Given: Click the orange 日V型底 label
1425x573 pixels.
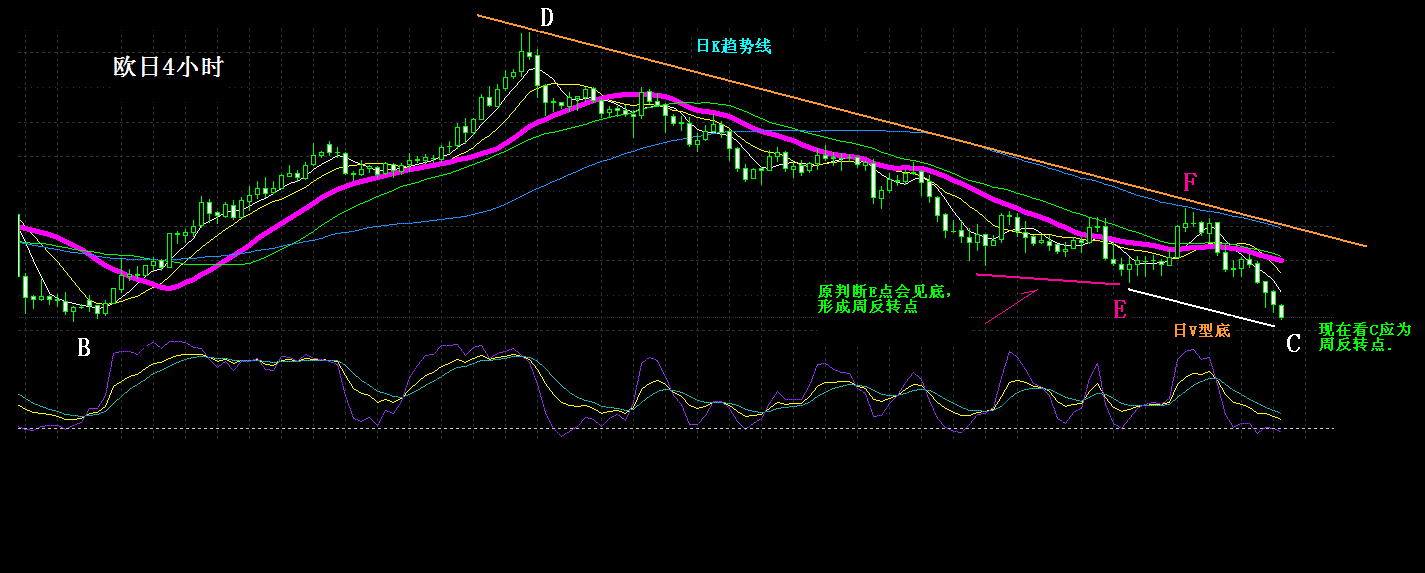Looking at the screenshot, I should click(x=1201, y=330).
